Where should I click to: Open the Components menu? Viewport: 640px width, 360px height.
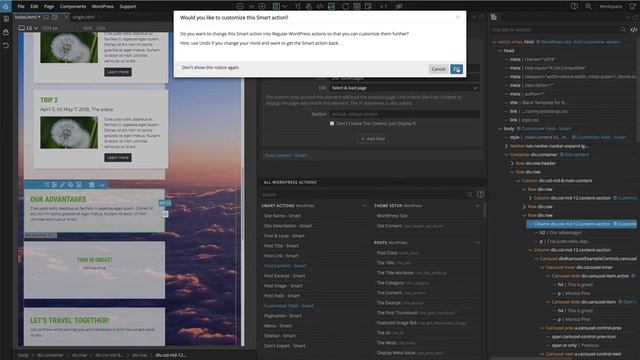coord(73,7)
